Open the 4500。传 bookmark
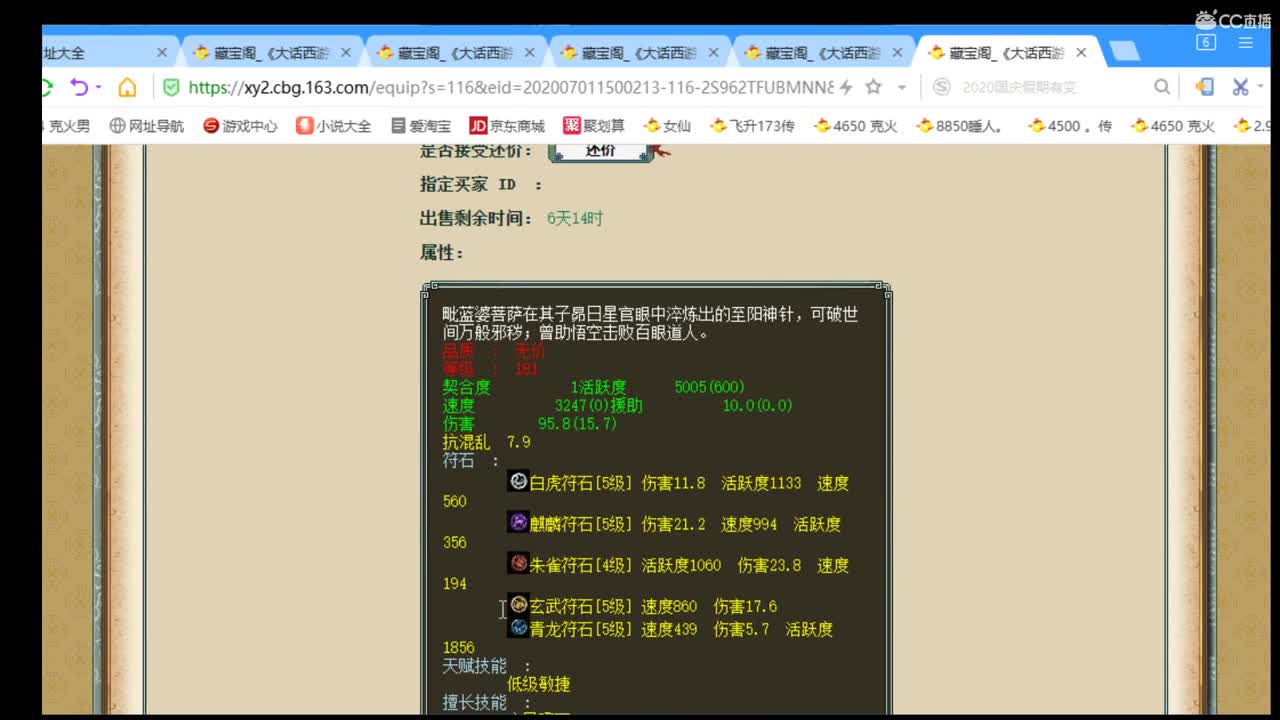The height and width of the screenshot is (720, 1280). 1070,126
